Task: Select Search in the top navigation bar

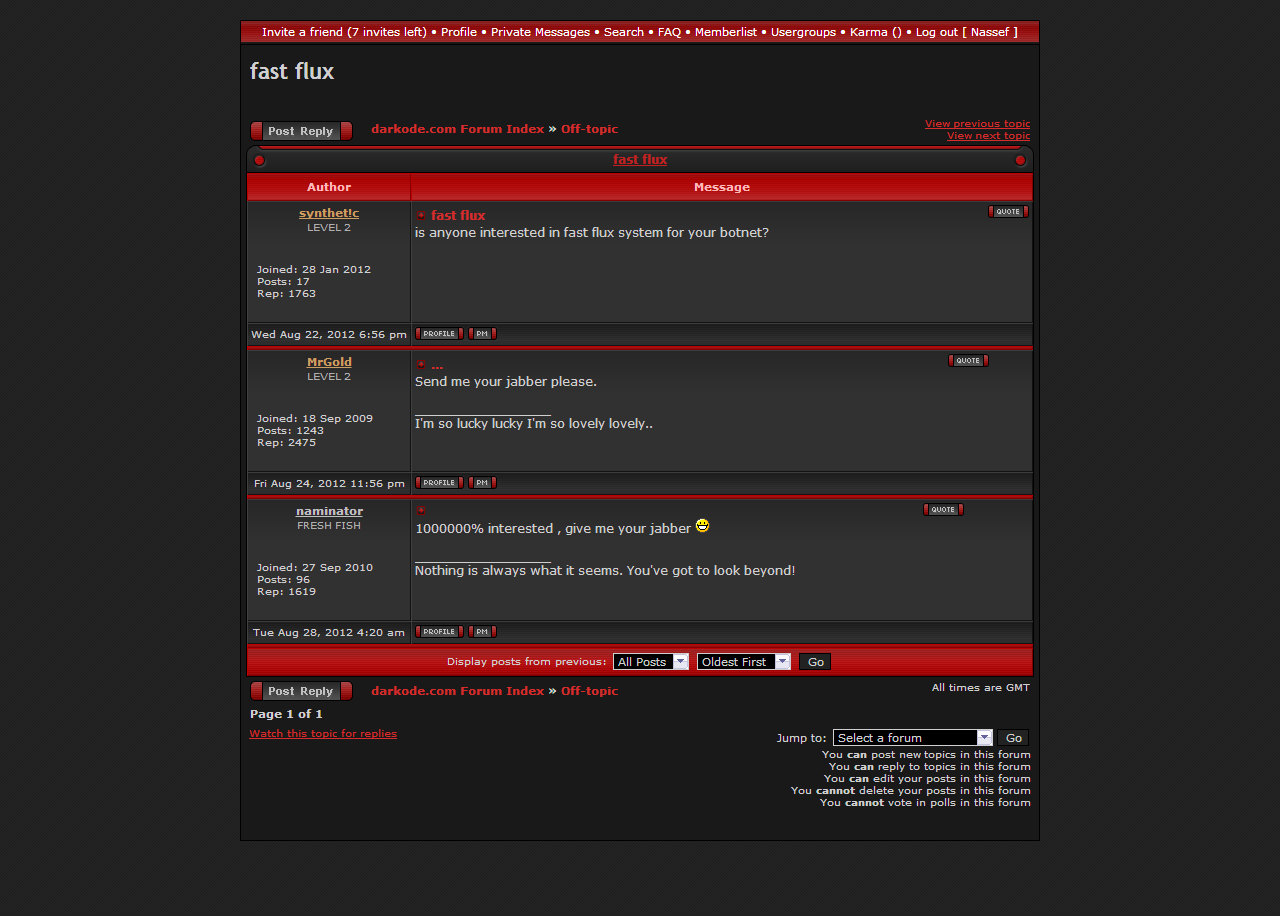Action: tap(623, 32)
